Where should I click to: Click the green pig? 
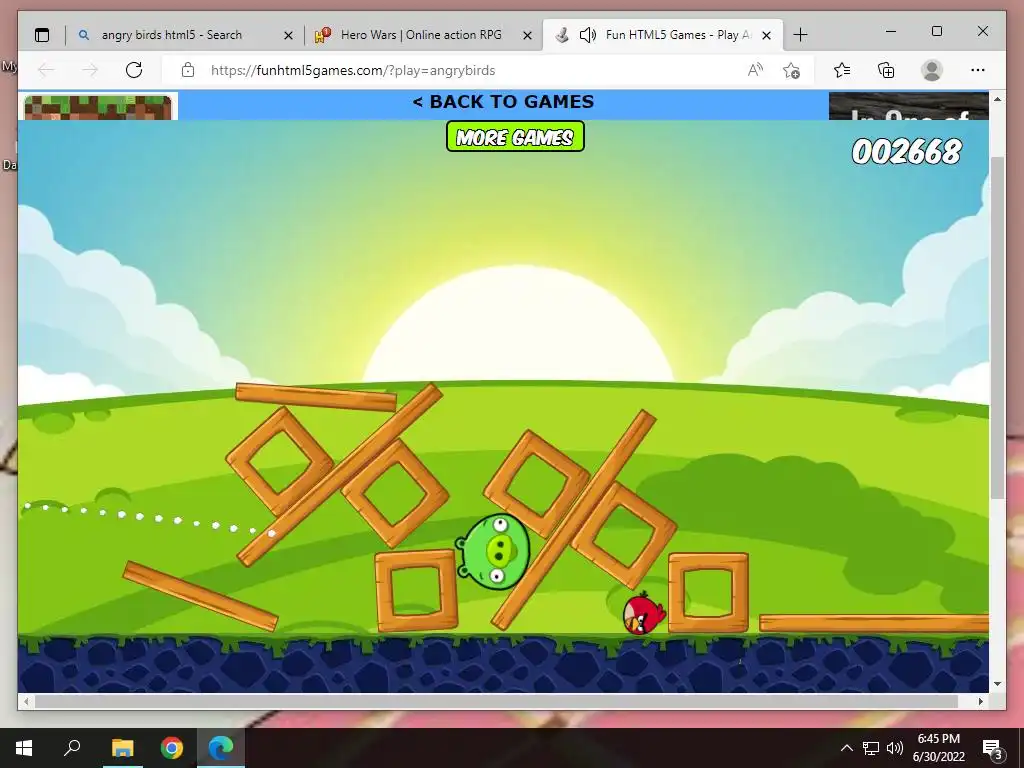click(494, 552)
